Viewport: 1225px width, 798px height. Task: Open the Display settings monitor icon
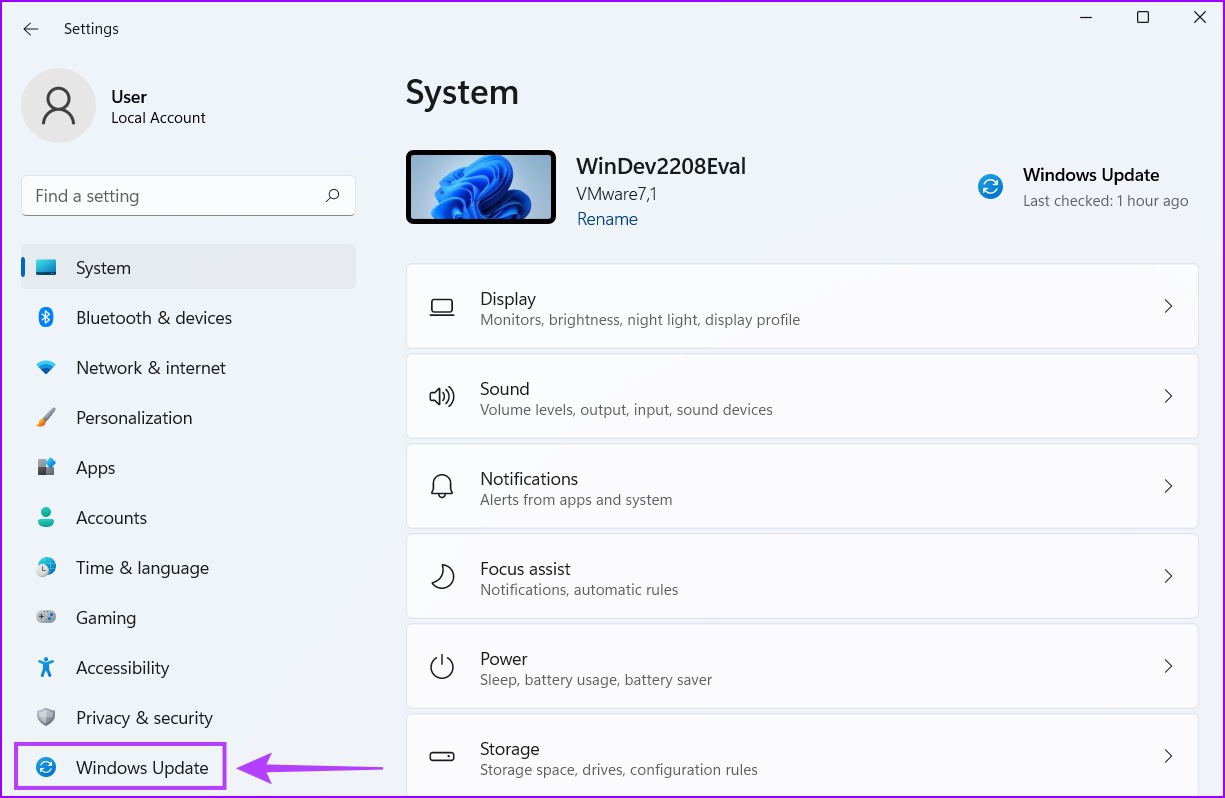tap(442, 306)
